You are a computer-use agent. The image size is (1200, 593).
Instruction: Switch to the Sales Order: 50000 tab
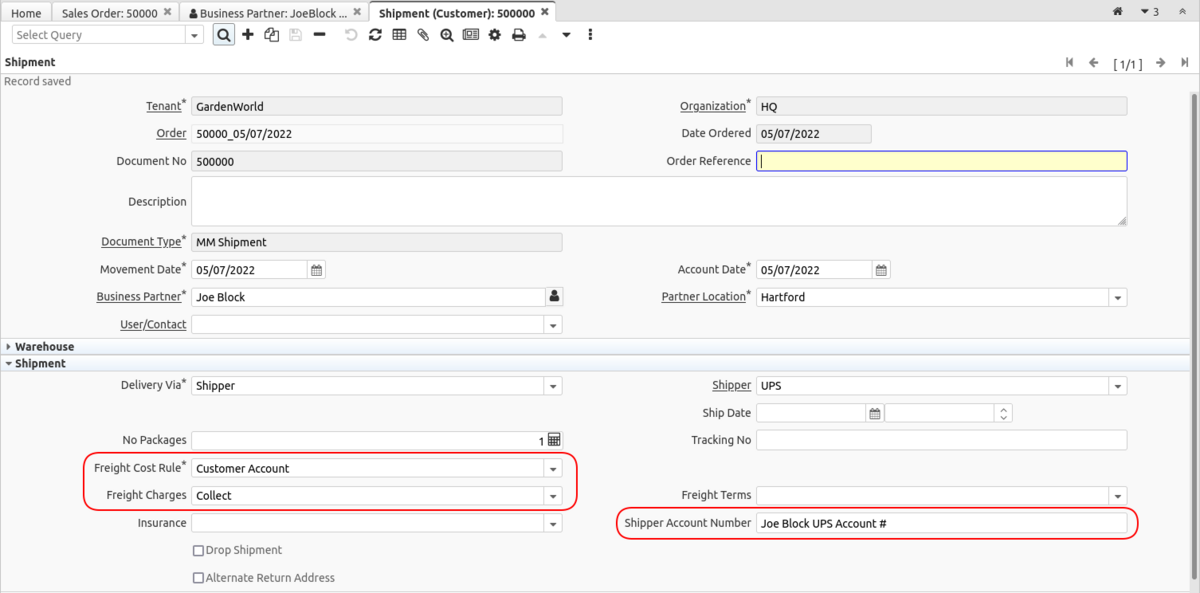coord(110,13)
